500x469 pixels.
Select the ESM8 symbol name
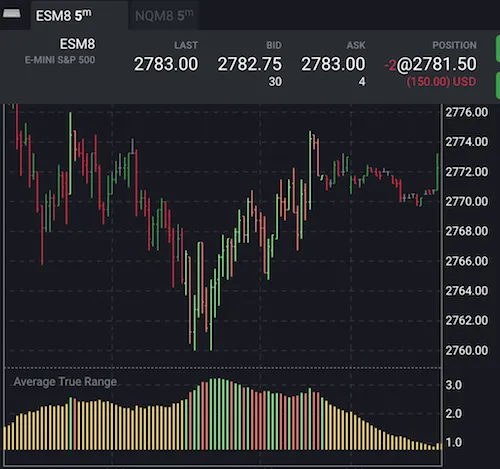(77, 44)
